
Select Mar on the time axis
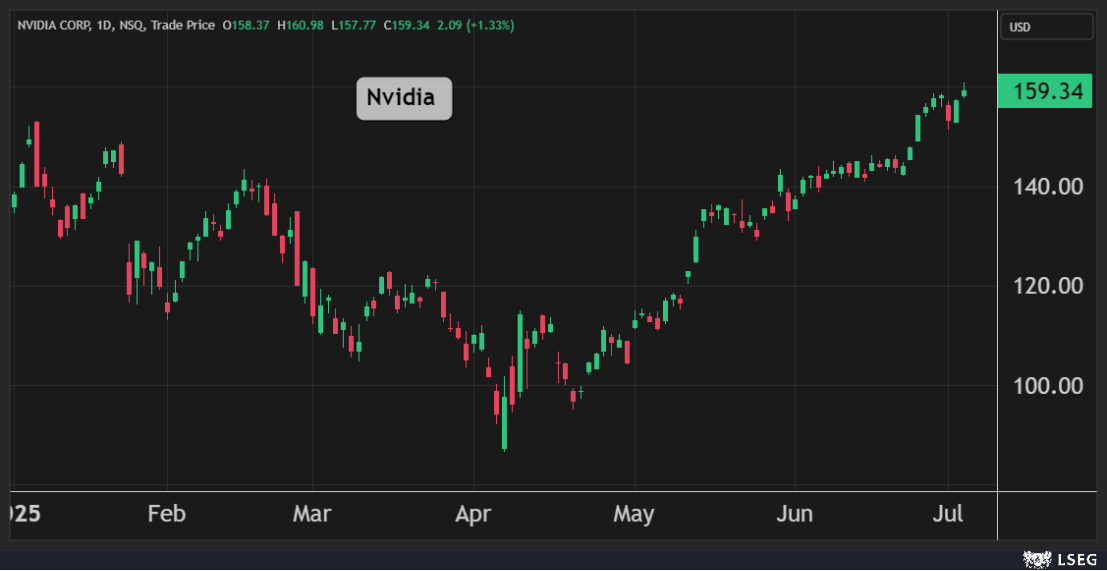(x=311, y=515)
